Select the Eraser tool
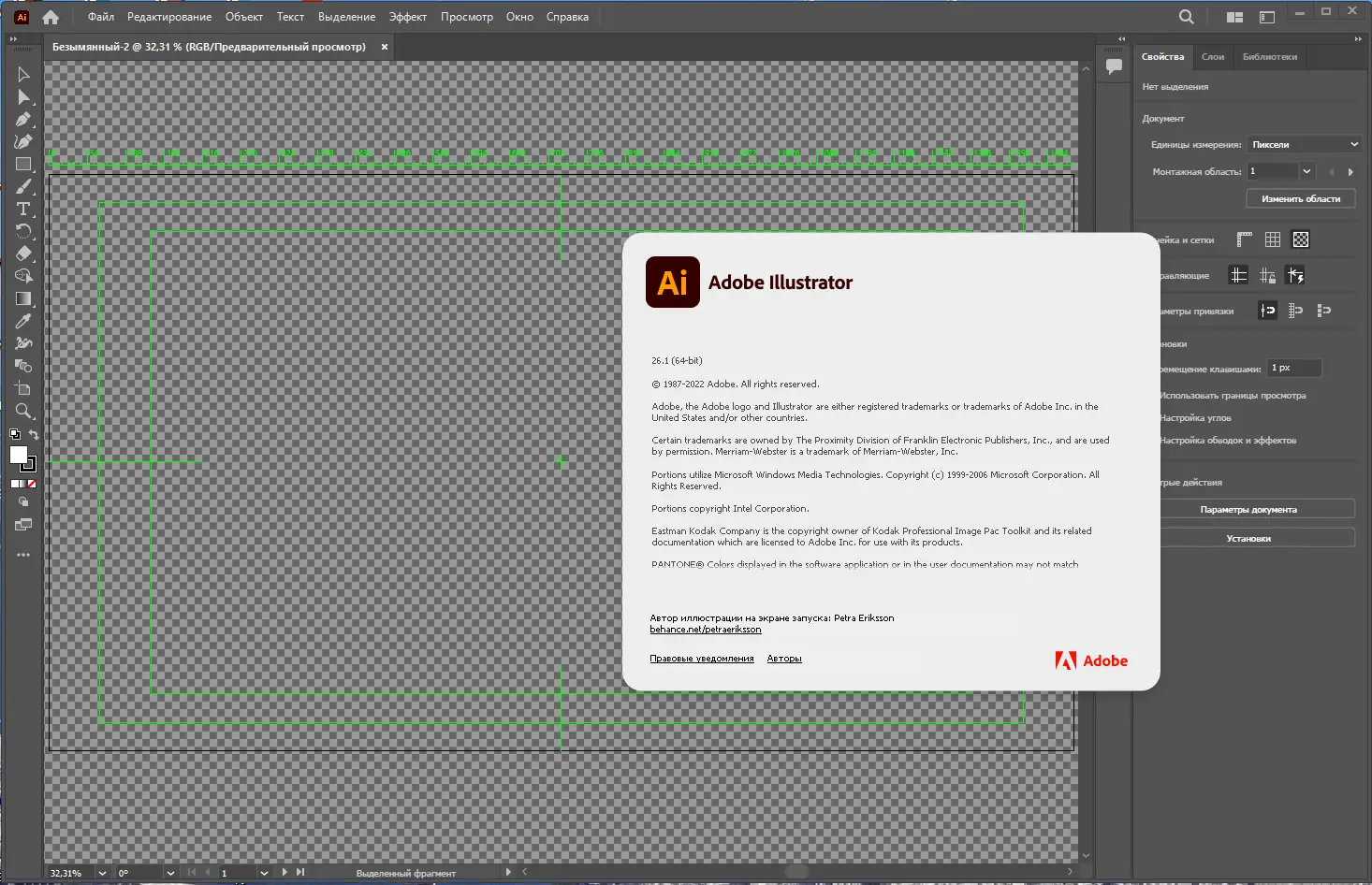 click(23, 254)
